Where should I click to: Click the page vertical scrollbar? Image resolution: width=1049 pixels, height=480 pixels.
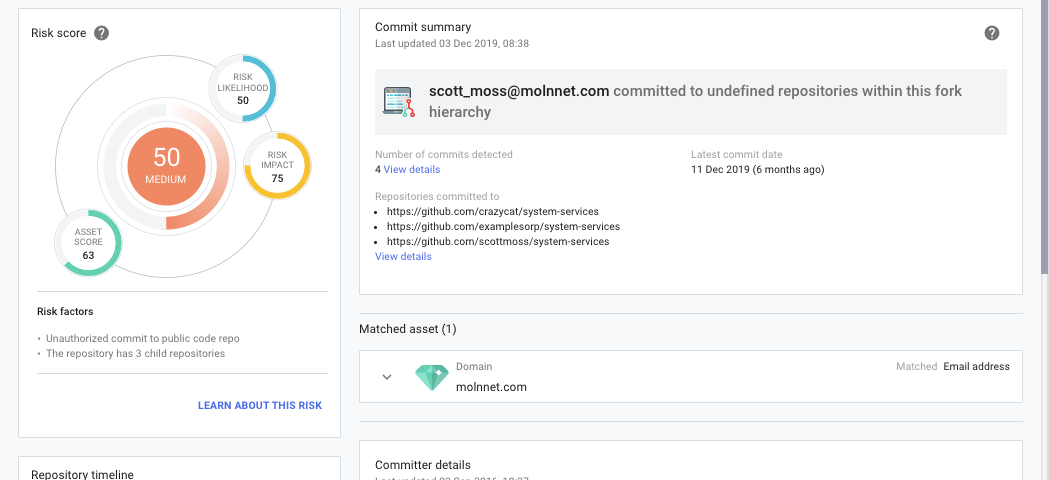point(1044,137)
